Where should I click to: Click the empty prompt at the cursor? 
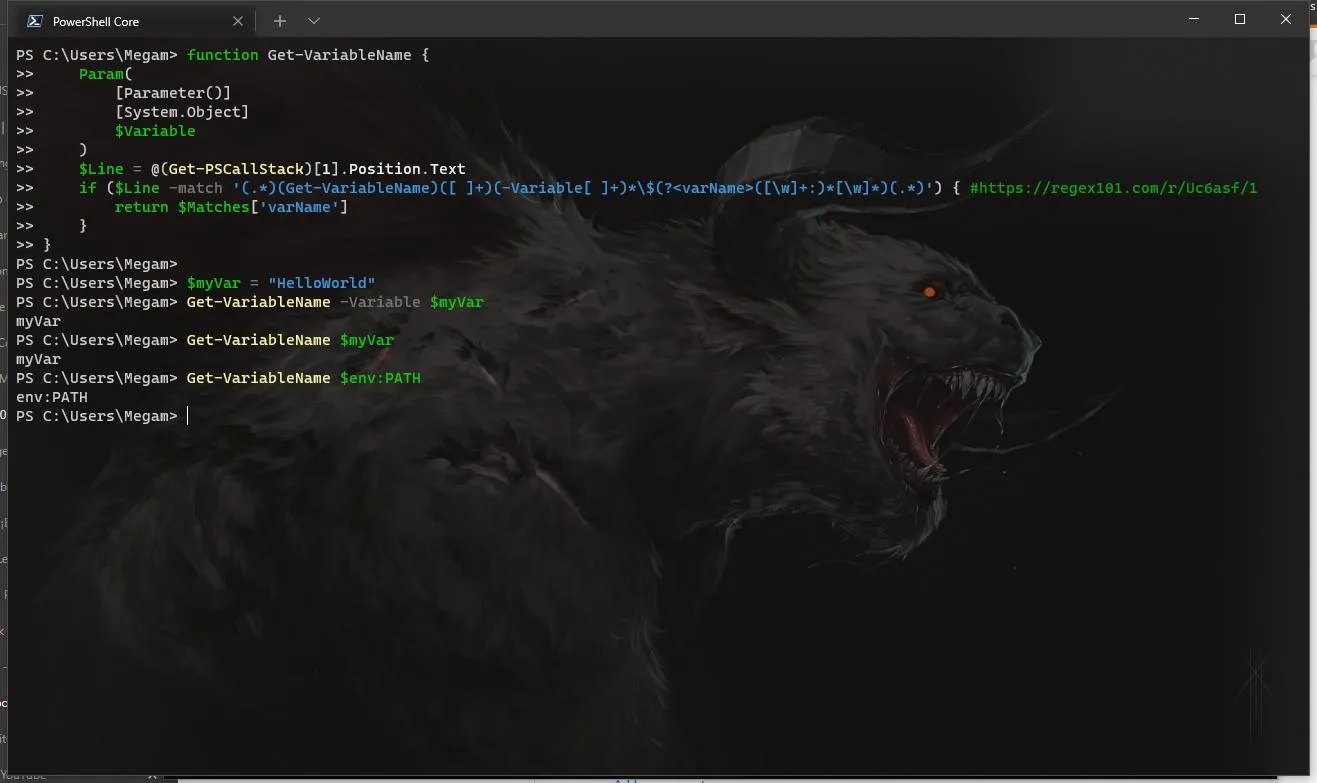click(x=187, y=416)
